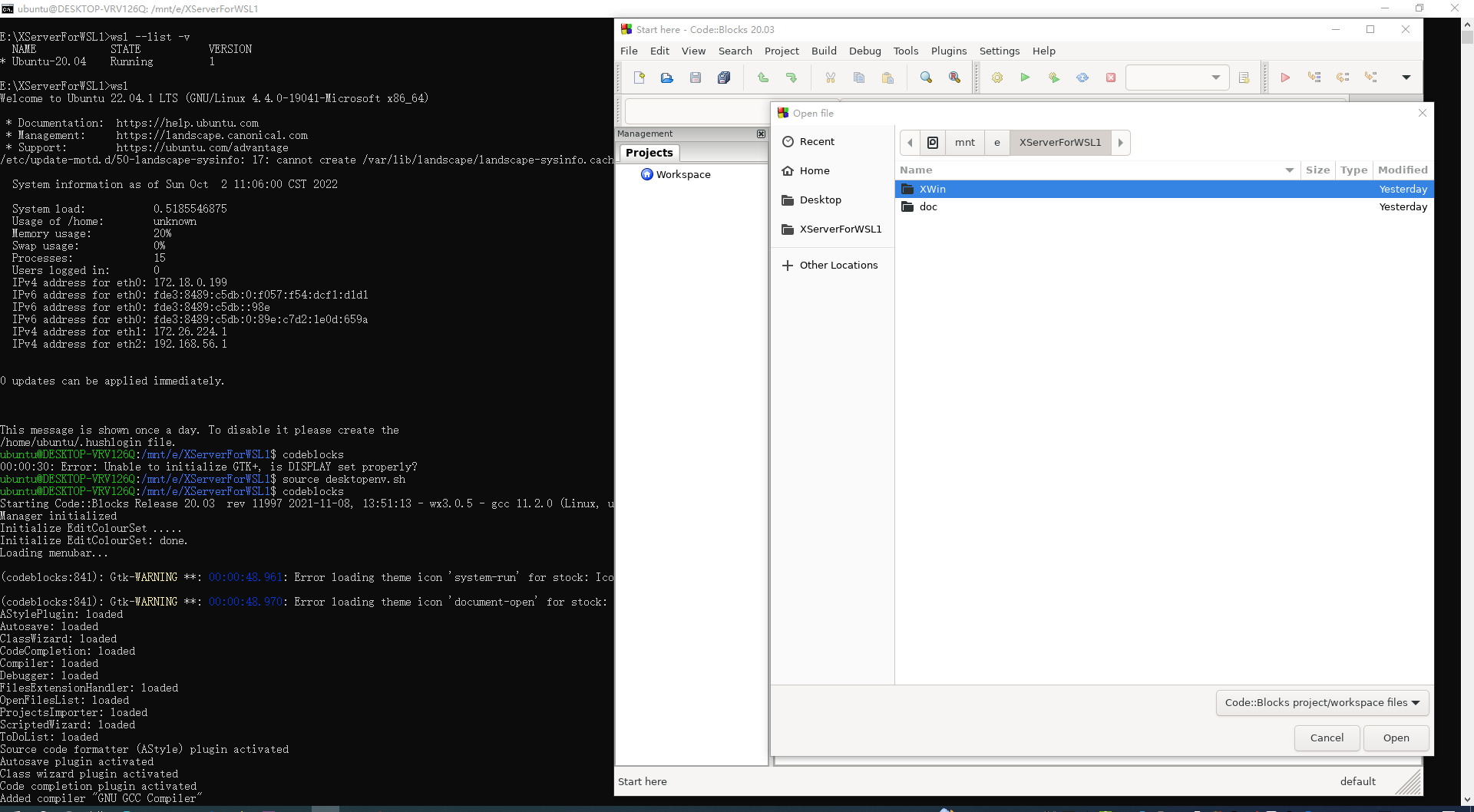Click the Workspace globe icon in Projects tree
Screen dimensions: 1474x812
[x=647, y=174]
